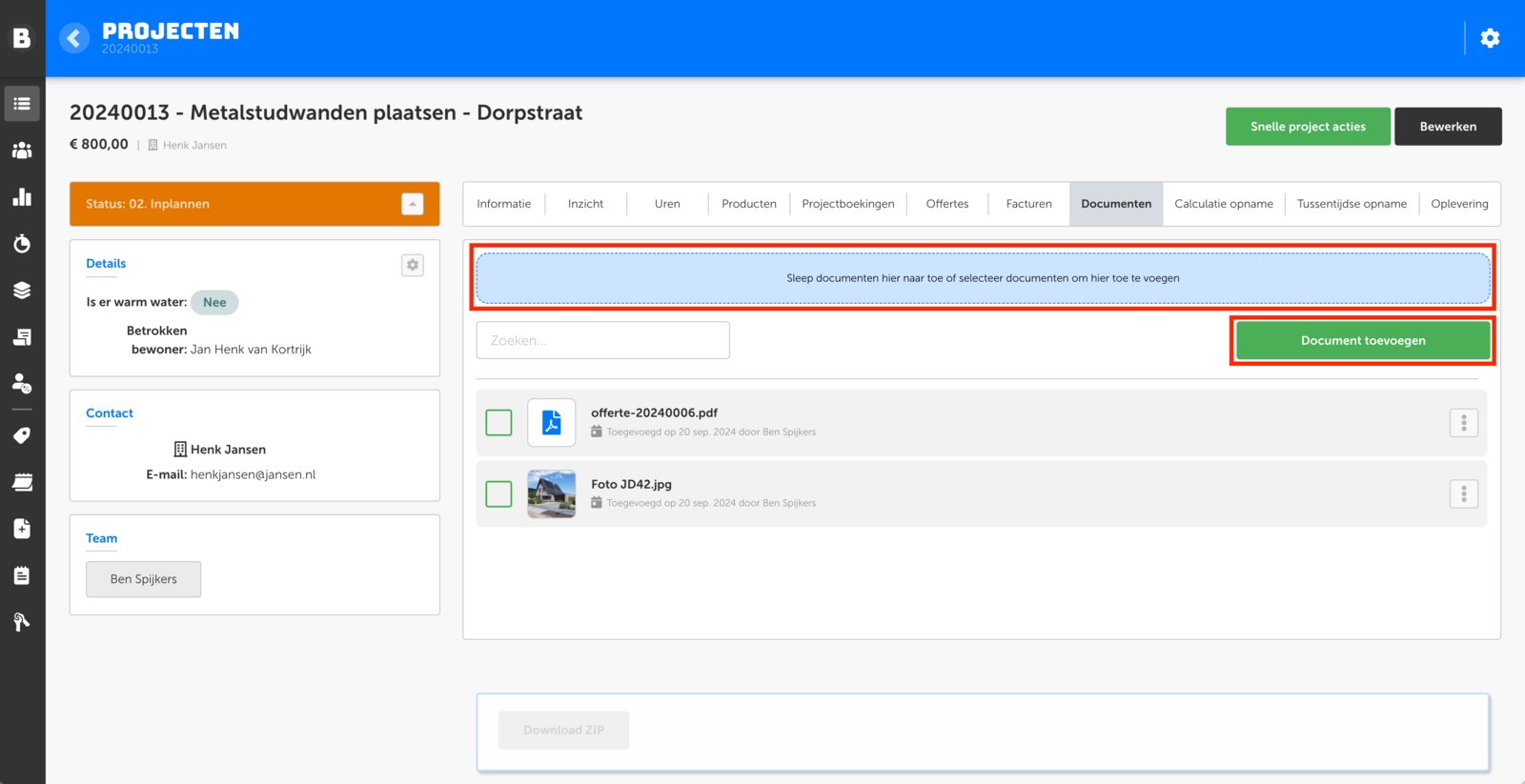Select the Foto JD42.jpg checkbox
The width and height of the screenshot is (1525, 784).
click(x=498, y=494)
